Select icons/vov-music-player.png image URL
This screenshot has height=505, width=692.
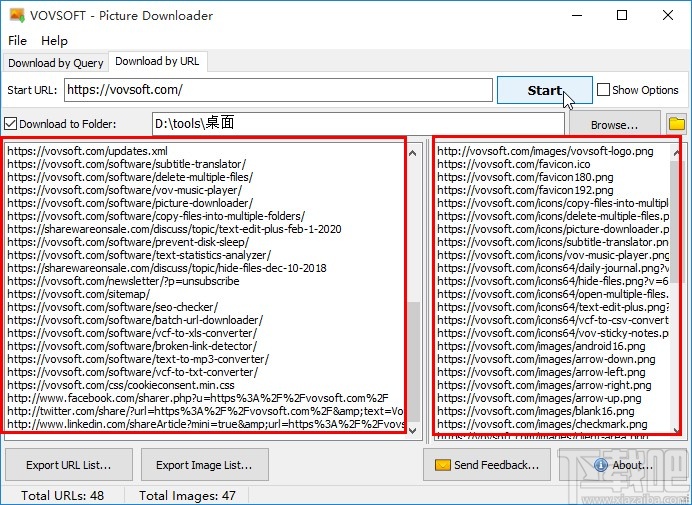(553, 255)
